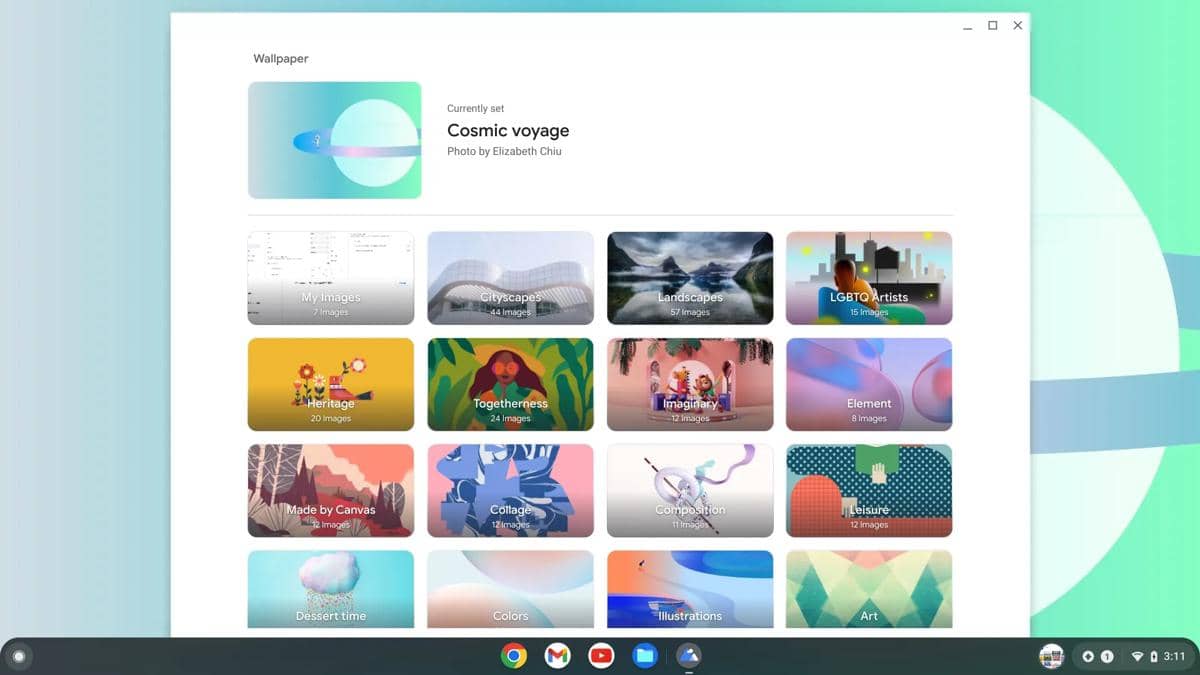Open the status area clock
This screenshot has height=675, width=1200.
pos(1172,656)
